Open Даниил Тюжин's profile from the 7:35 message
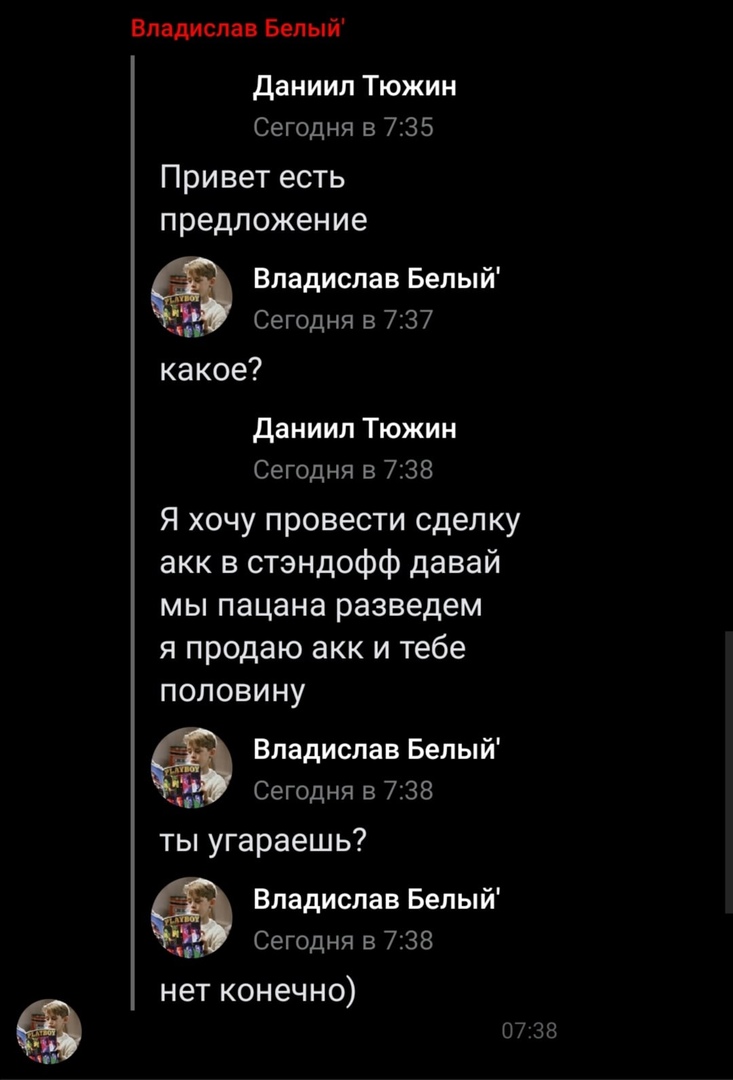Image resolution: width=733 pixels, height=1080 pixels. click(x=354, y=87)
